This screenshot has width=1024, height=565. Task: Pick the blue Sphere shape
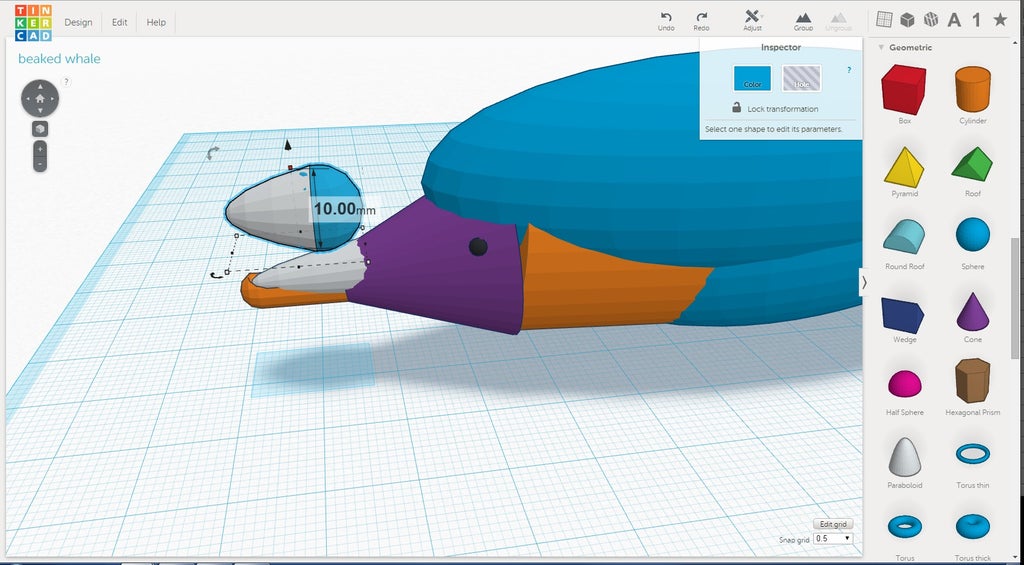click(973, 234)
